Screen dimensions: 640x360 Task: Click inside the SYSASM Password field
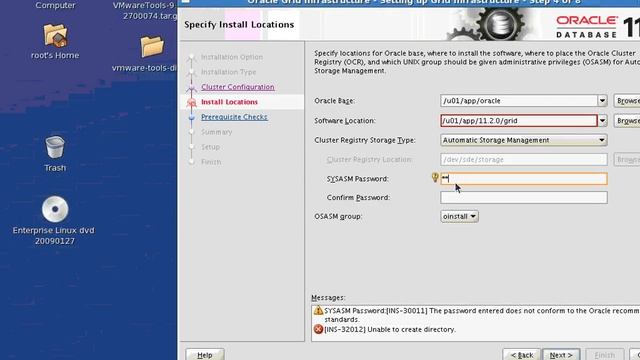tap(524, 179)
